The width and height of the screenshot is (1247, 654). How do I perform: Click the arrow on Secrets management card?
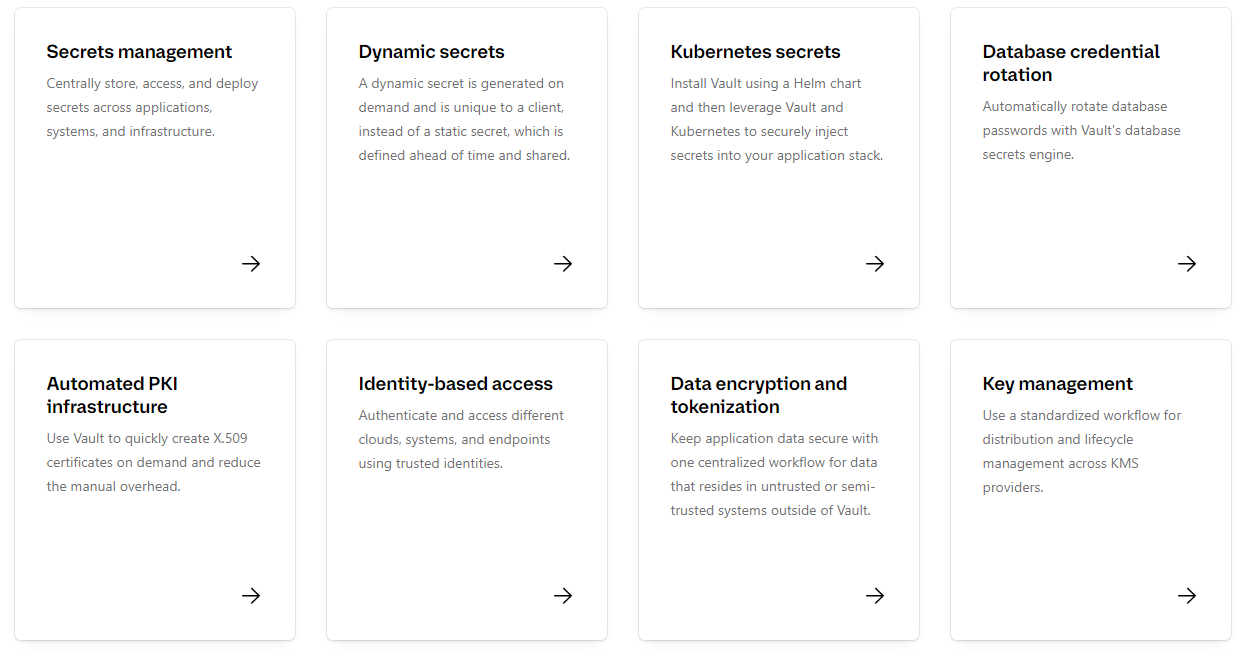point(251,264)
